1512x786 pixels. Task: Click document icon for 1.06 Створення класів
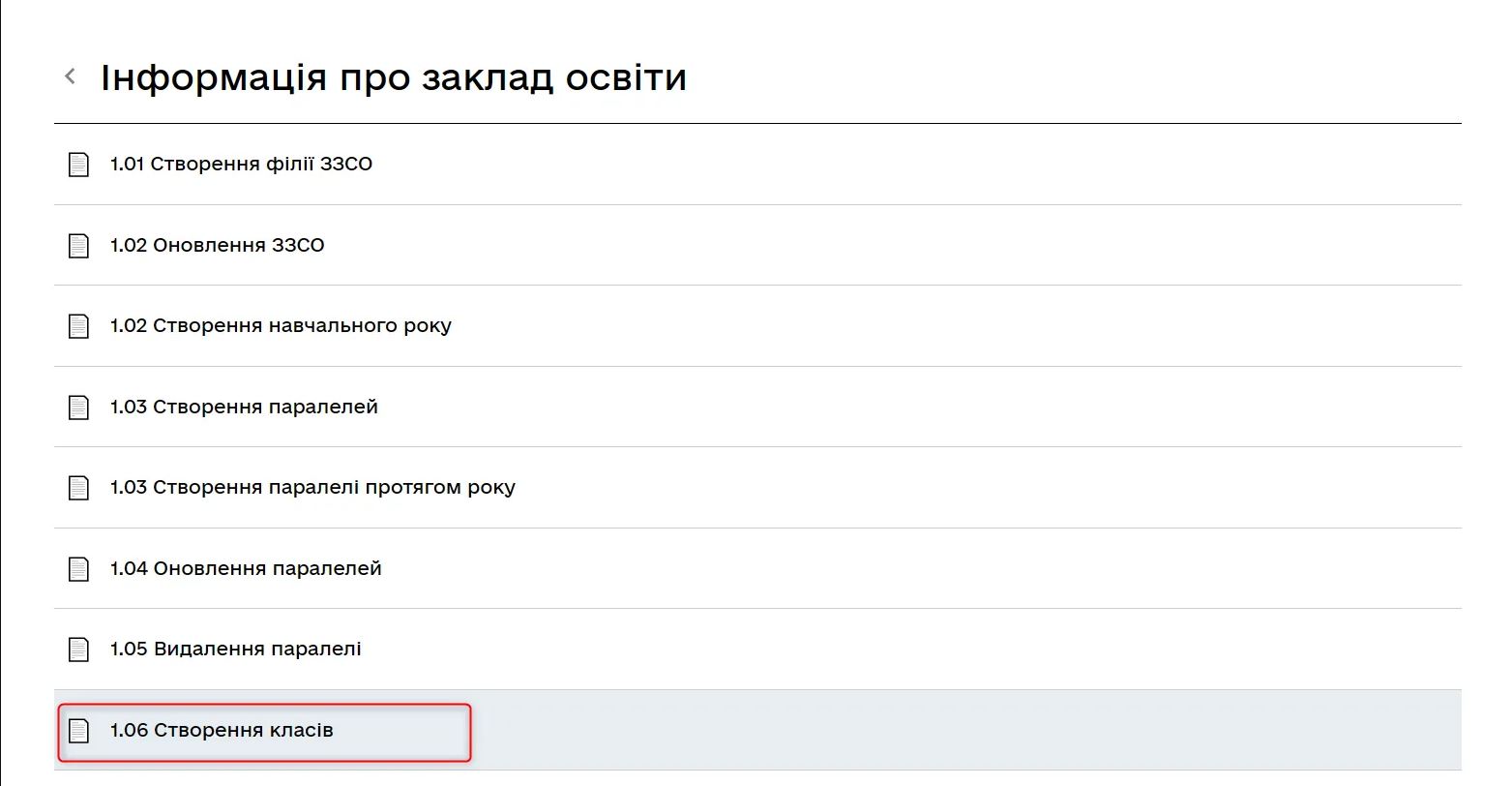point(78,731)
